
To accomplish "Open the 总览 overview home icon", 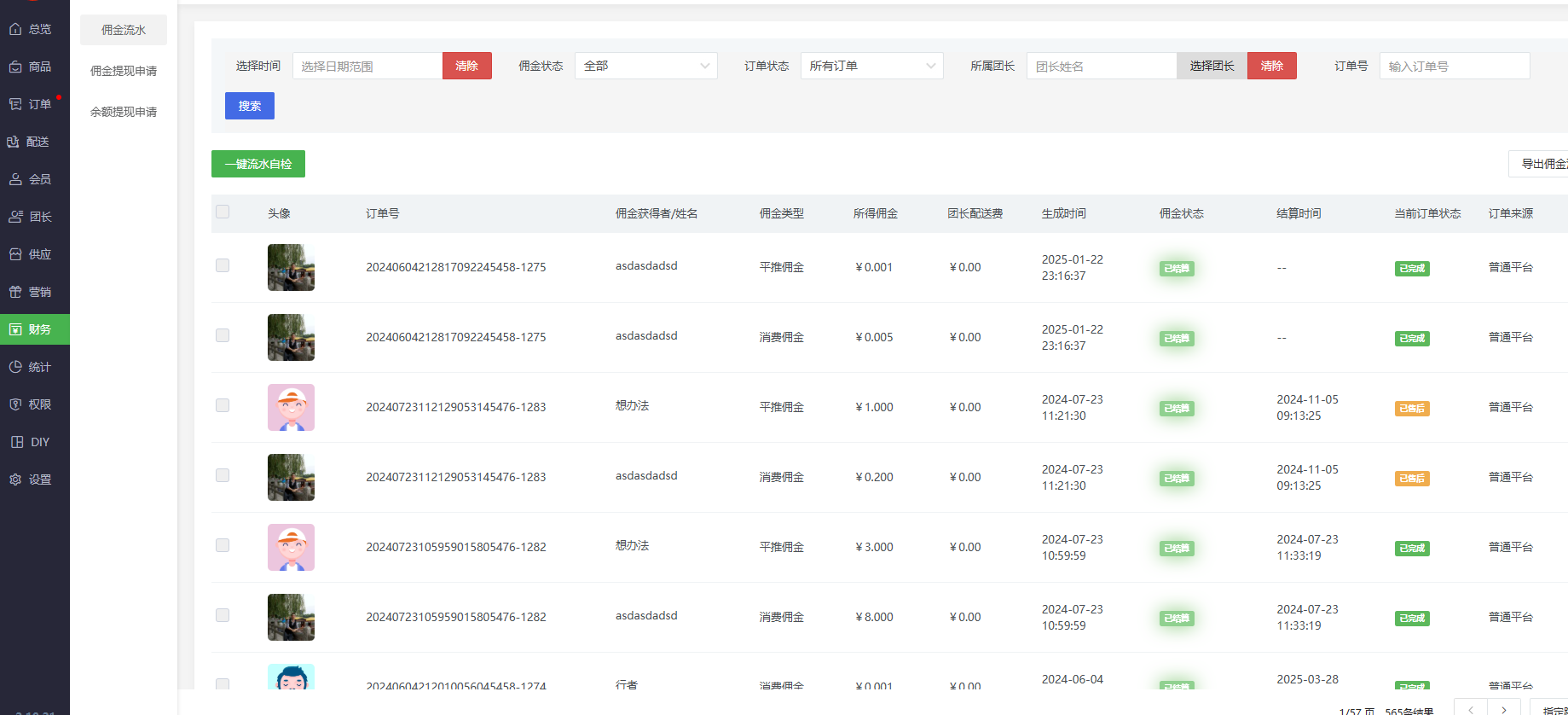I will pyautogui.click(x=15, y=29).
